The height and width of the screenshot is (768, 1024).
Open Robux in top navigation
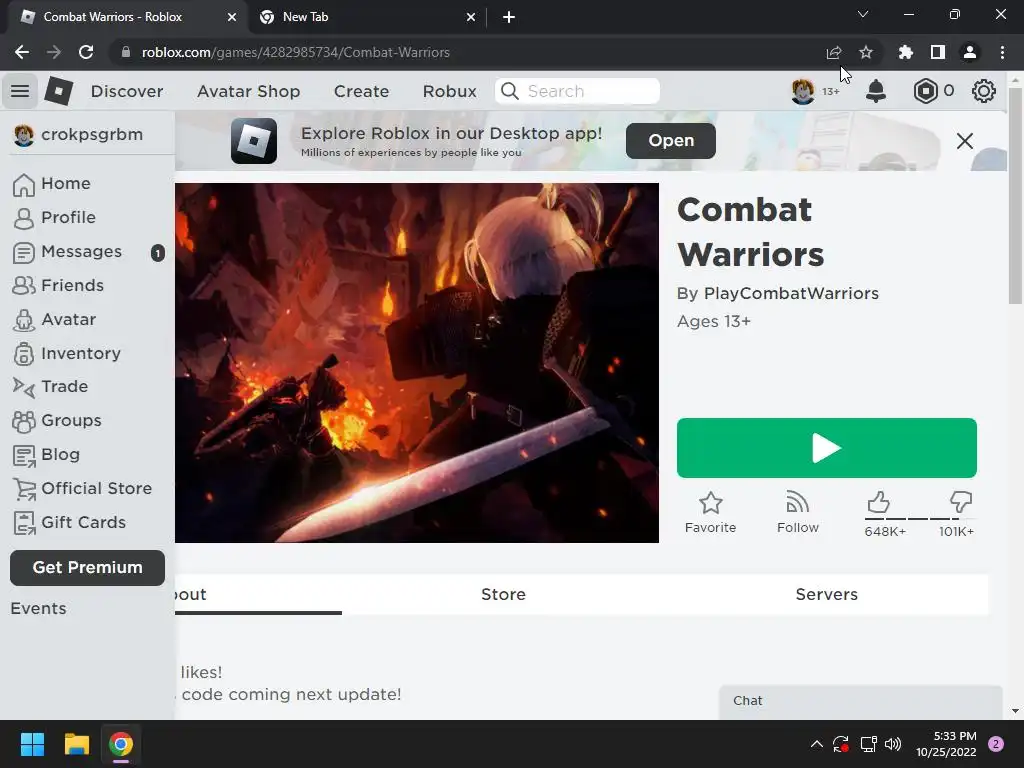449,91
